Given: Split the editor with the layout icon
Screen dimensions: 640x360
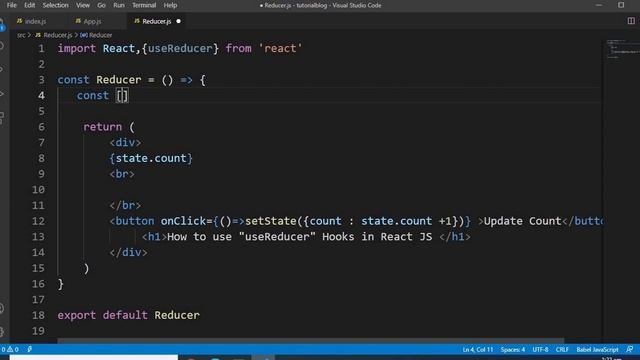Looking at the screenshot, I should [631, 21].
